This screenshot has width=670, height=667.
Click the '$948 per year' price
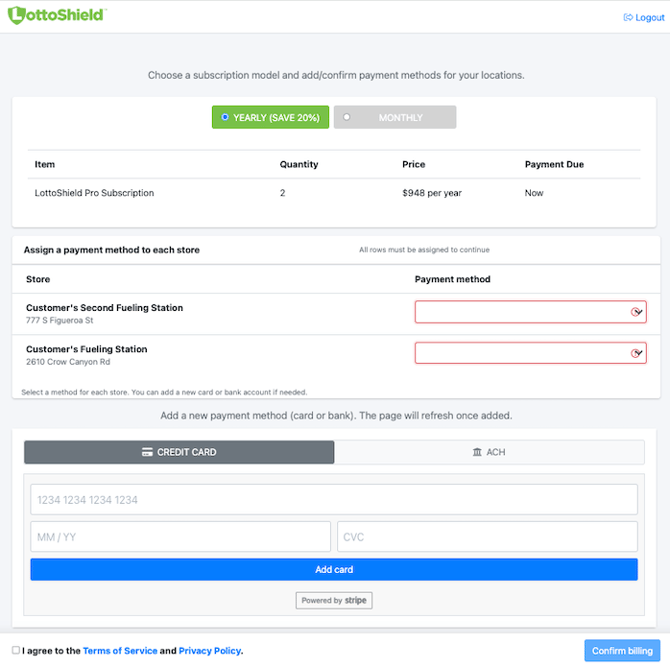[x=432, y=193]
